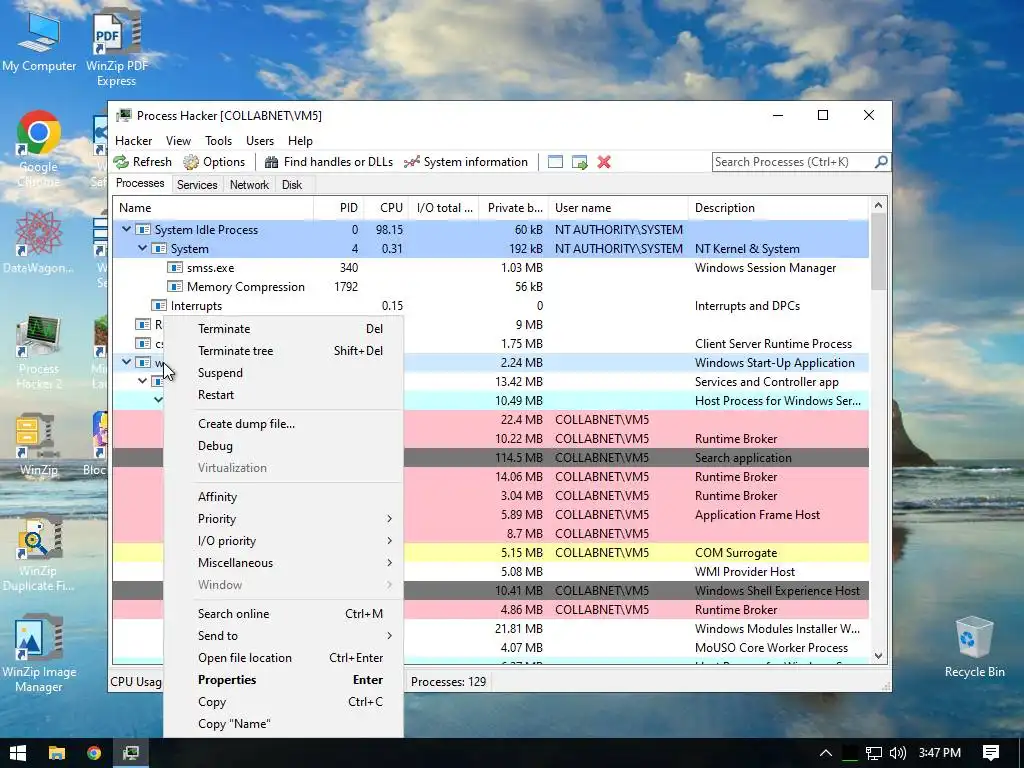Click the Refresh toolbar icon

click(142, 162)
